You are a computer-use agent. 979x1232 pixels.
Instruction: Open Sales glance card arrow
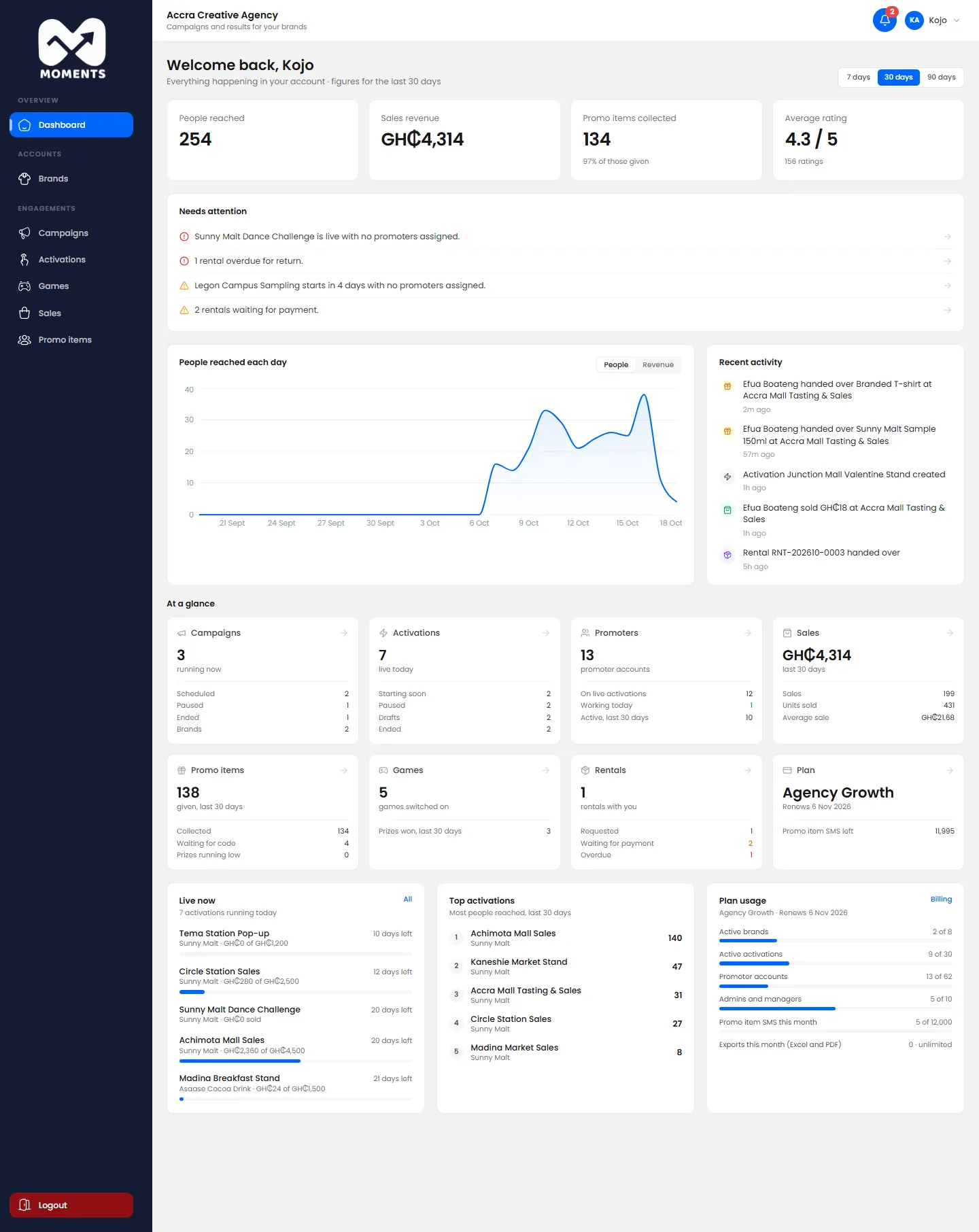point(950,633)
